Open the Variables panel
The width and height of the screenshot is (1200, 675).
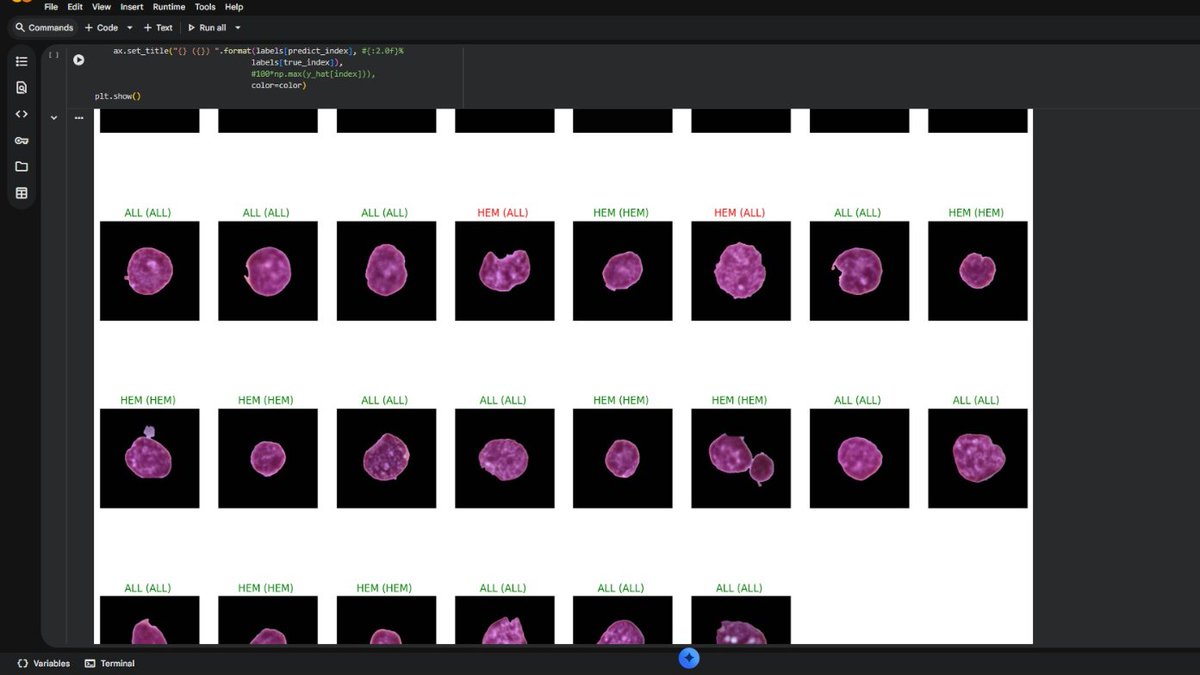[x=44, y=663]
